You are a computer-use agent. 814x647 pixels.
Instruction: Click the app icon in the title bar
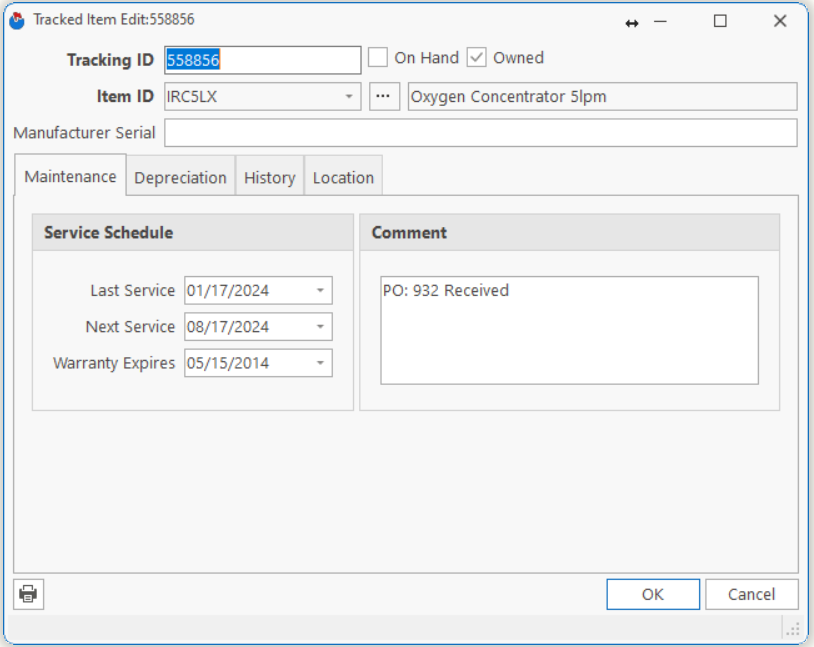tap(17, 20)
